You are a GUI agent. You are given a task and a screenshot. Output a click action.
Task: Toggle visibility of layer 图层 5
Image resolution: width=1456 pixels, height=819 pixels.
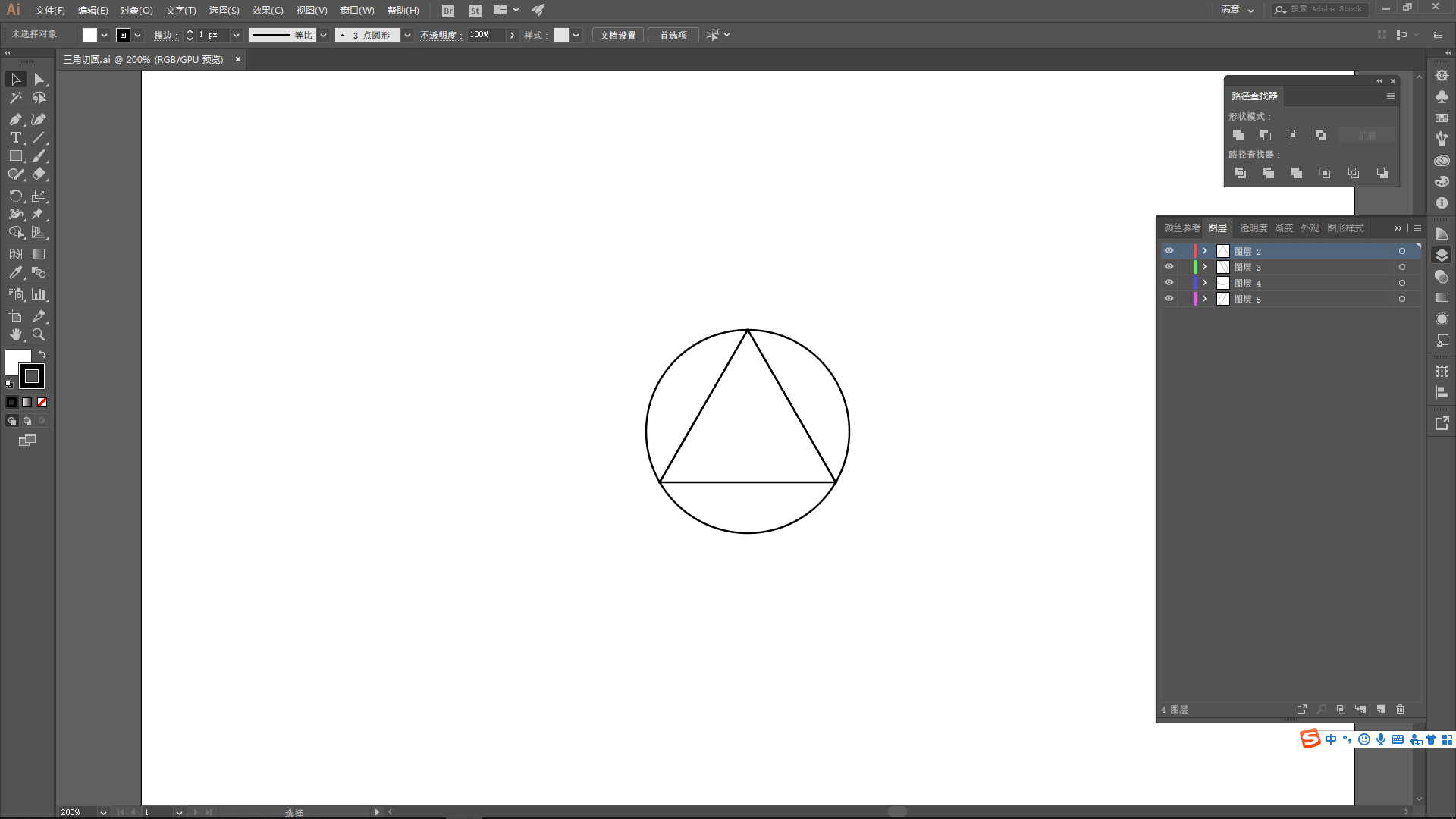point(1169,299)
